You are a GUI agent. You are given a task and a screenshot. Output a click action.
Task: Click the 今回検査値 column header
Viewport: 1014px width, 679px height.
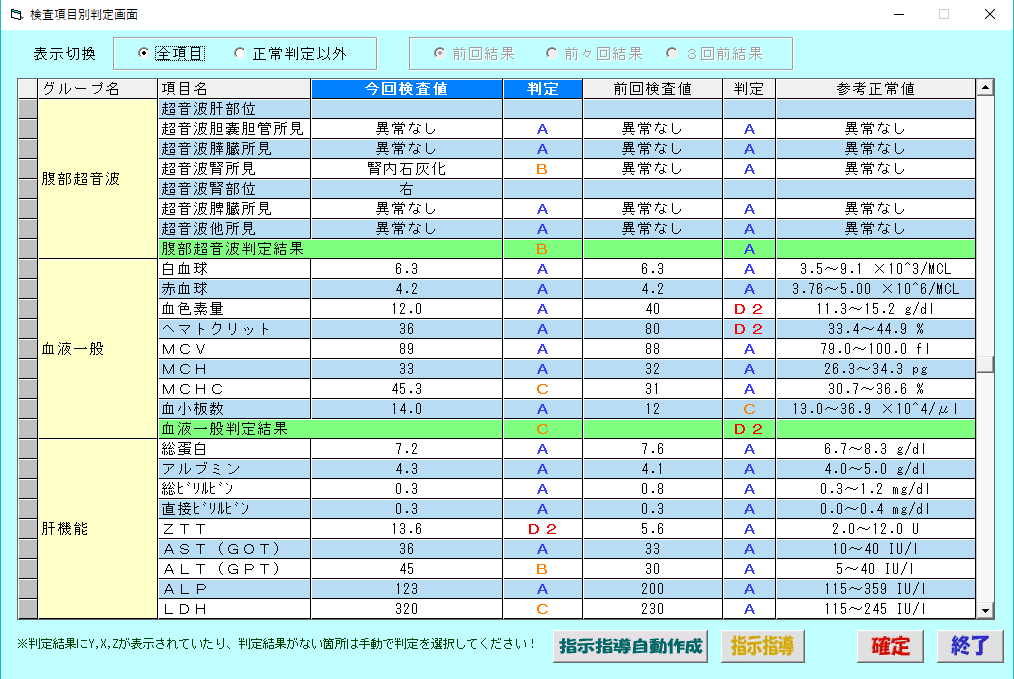407,89
